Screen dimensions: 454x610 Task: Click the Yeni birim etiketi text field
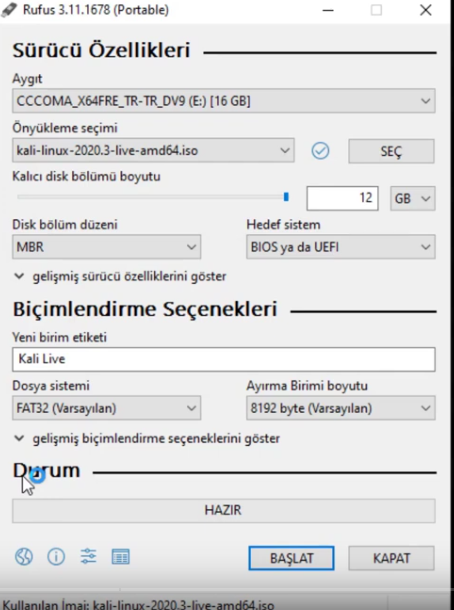224,359
